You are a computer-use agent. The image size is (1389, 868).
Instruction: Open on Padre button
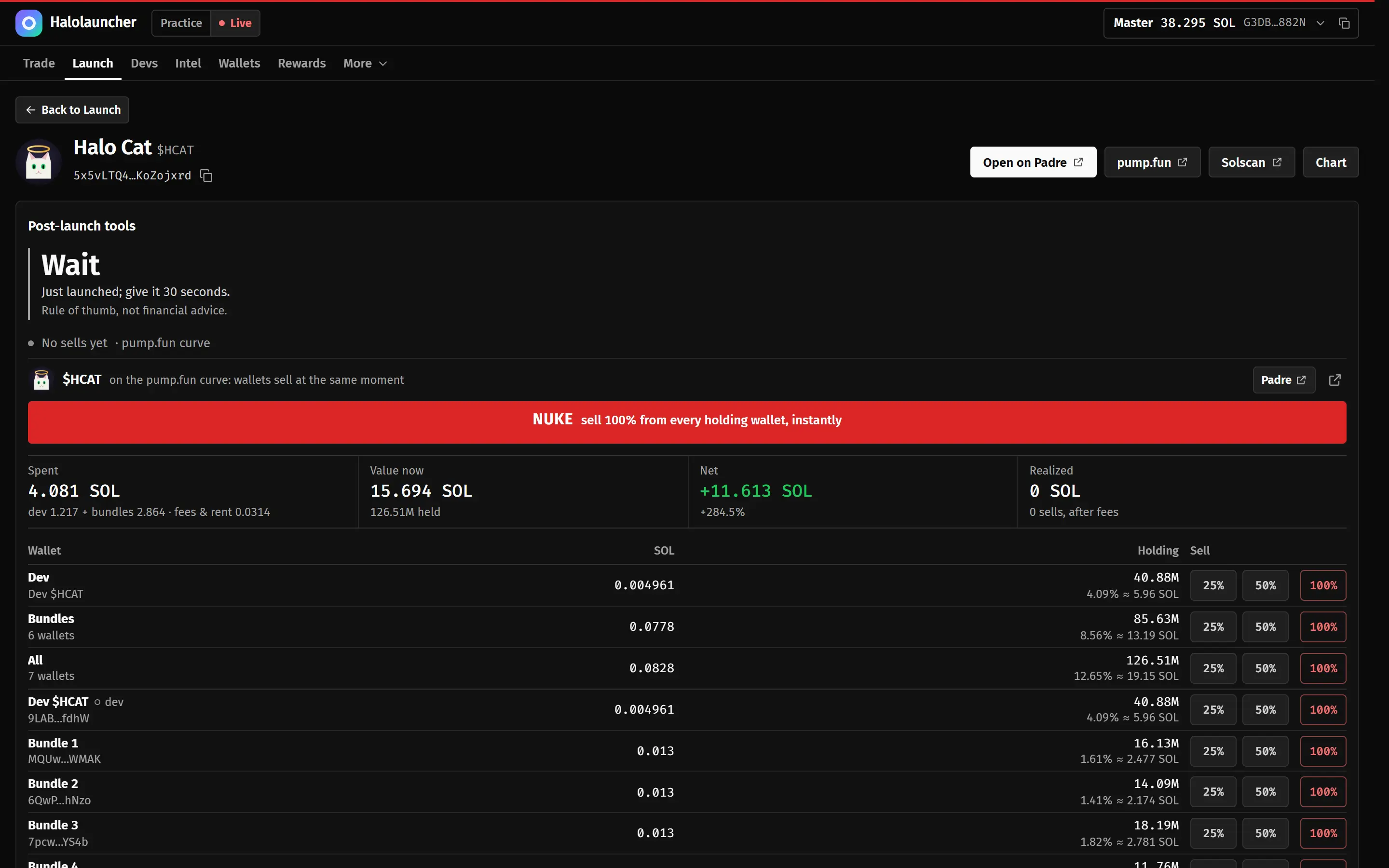pyautogui.click(x=1033, y=163)
